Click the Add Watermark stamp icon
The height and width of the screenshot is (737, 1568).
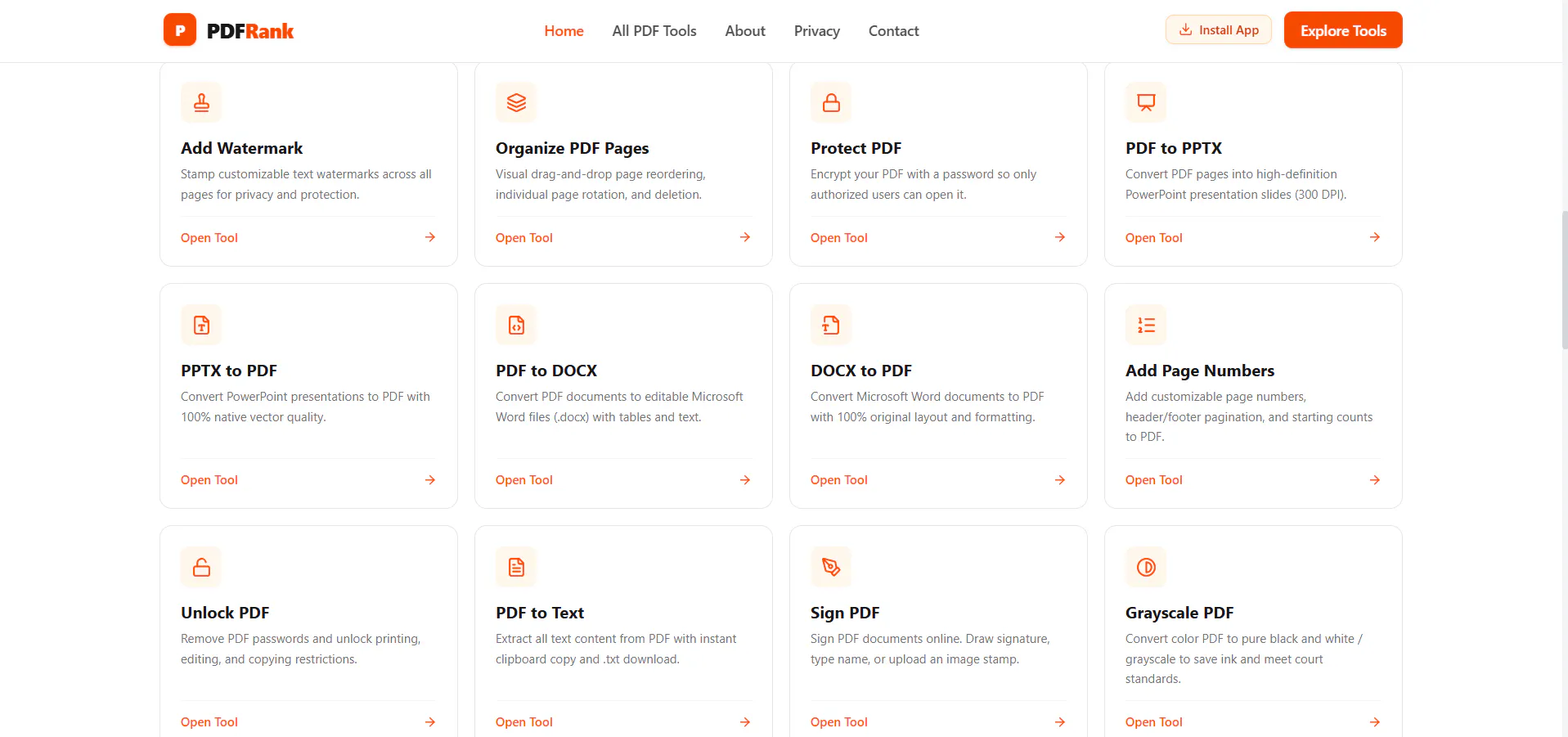[x=201, y=102]
